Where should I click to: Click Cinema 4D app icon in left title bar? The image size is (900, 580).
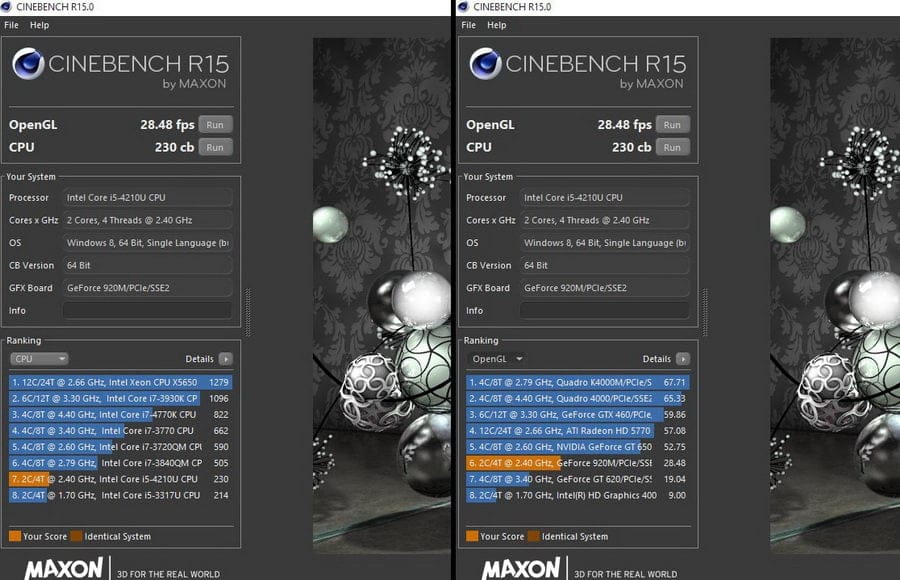point(6,7)
